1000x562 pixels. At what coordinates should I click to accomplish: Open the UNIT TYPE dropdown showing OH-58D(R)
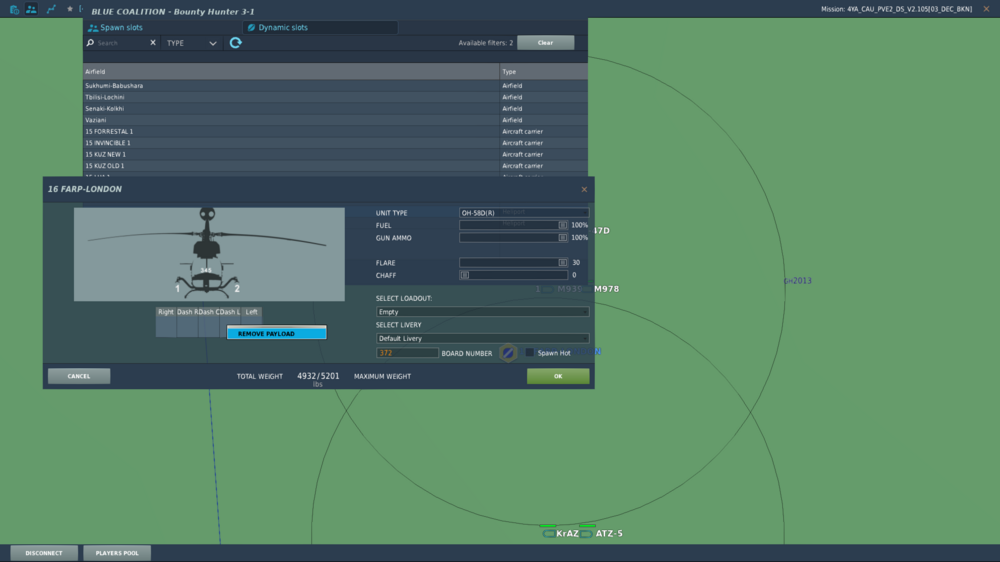[524, 212]
